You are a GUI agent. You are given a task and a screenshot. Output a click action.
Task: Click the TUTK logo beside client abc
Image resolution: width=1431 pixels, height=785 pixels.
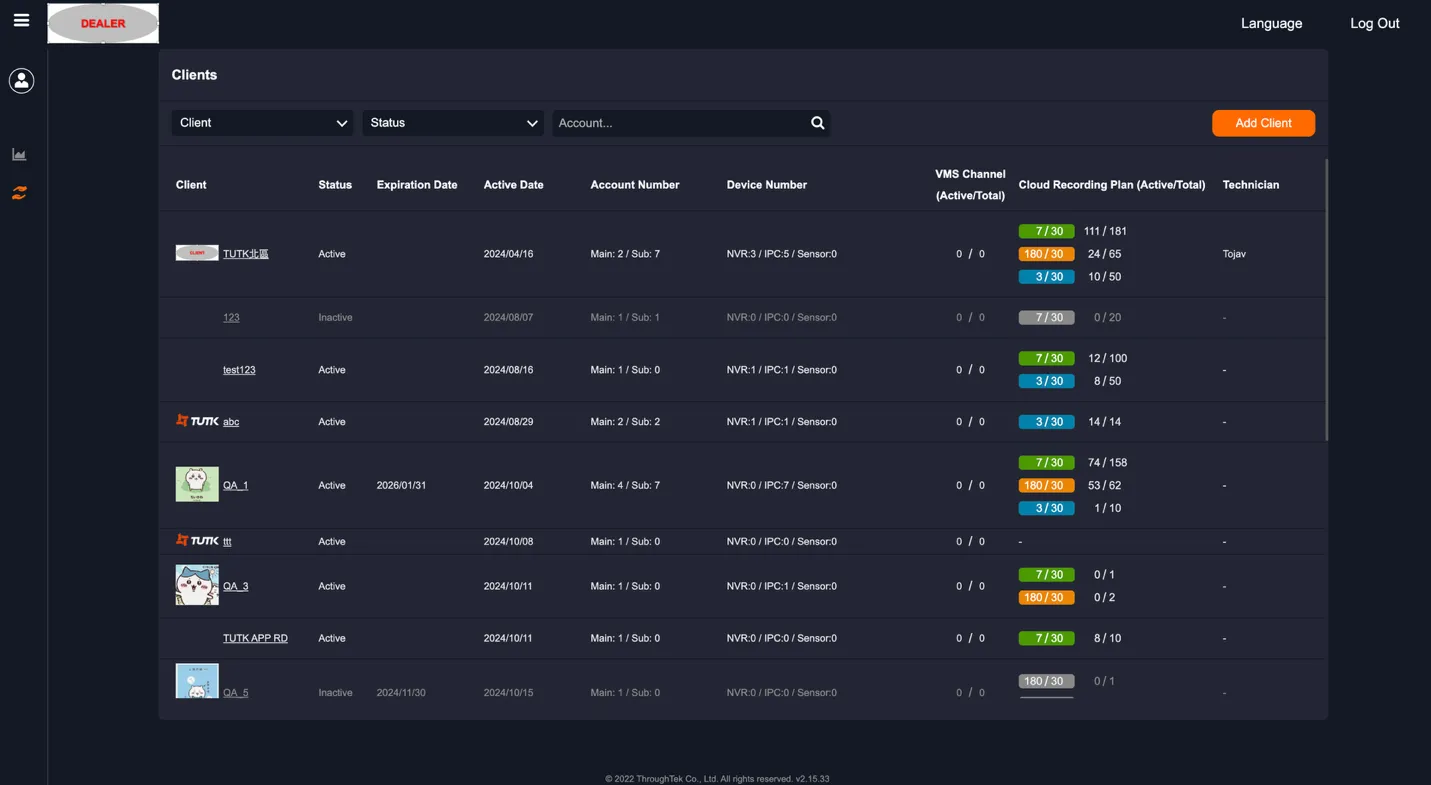coord(197,421)
